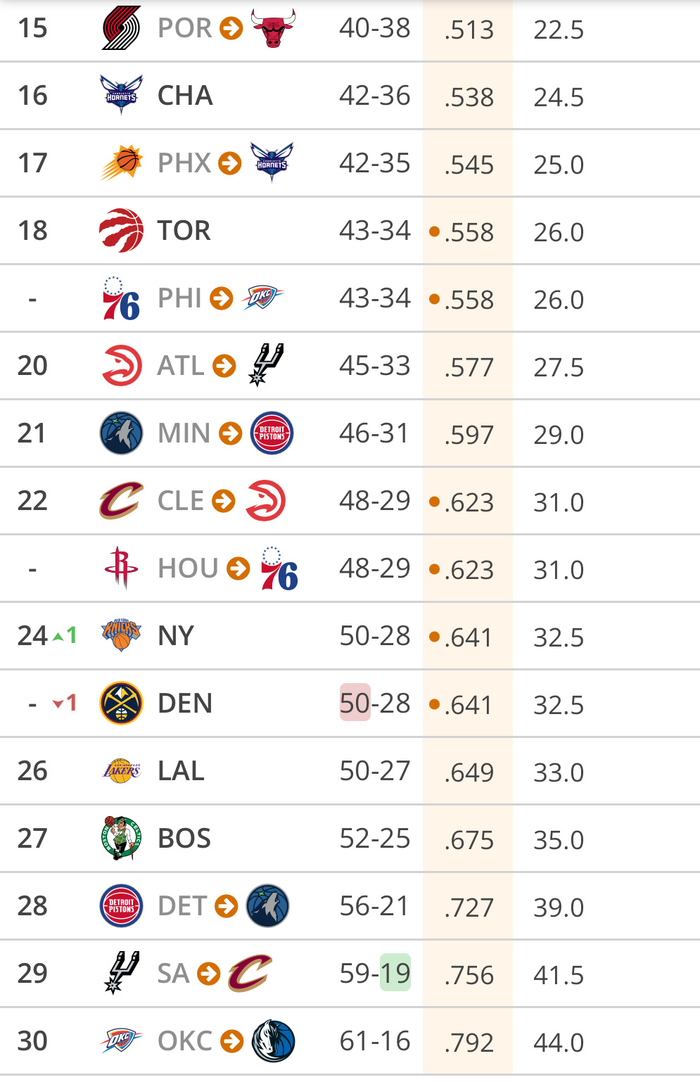This screenshot has width=700, height=1082.
Task: Click the Rockets logo left of HOU
Action: pos(121,568)
